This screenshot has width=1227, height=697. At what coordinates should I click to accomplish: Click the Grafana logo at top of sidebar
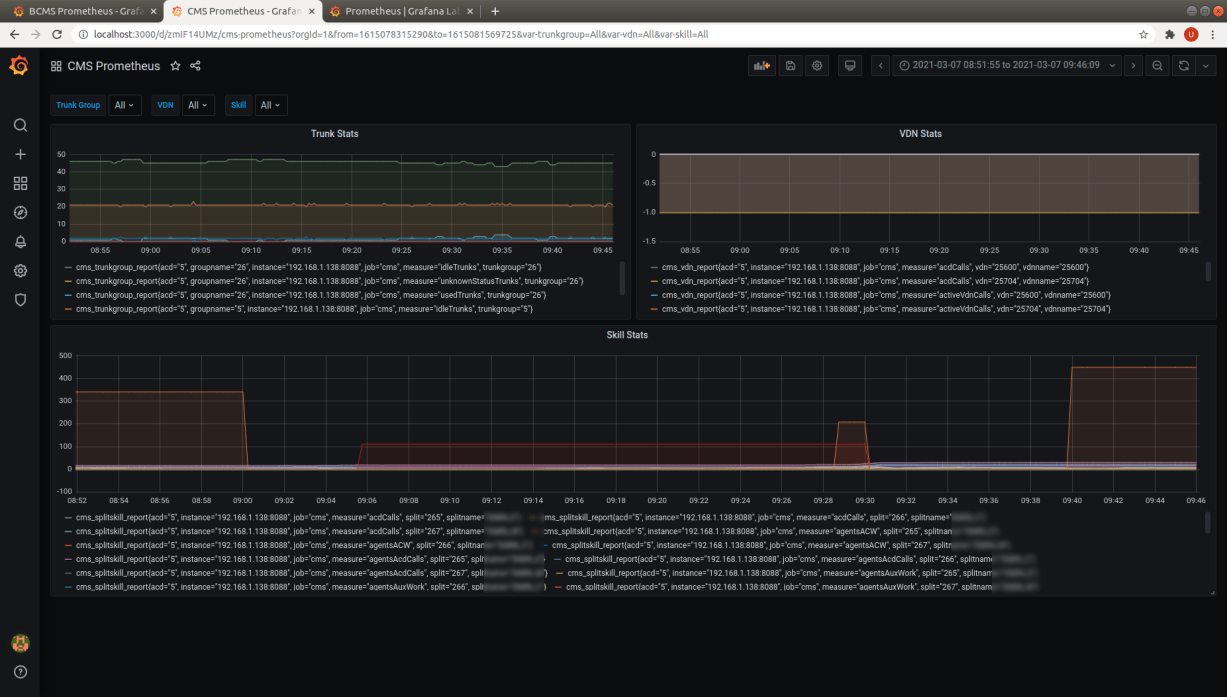click(20, 65)
